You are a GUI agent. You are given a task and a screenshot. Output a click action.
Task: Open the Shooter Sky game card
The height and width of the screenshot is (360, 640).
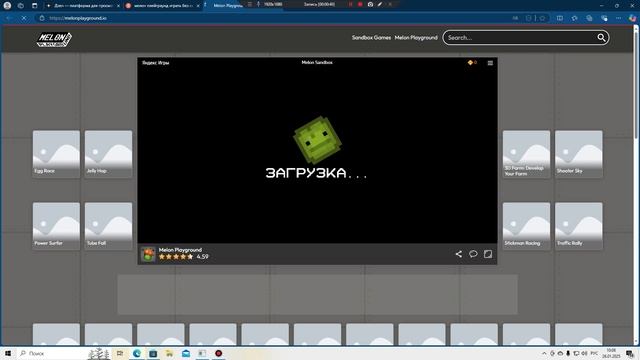pyautogui.click(x=579, y=154)
